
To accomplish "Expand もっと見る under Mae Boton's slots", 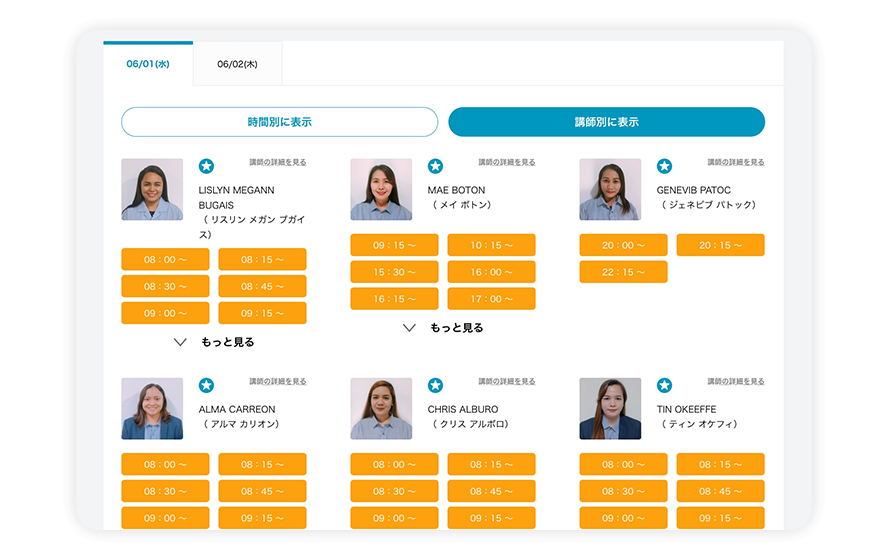I will point(444,328).
